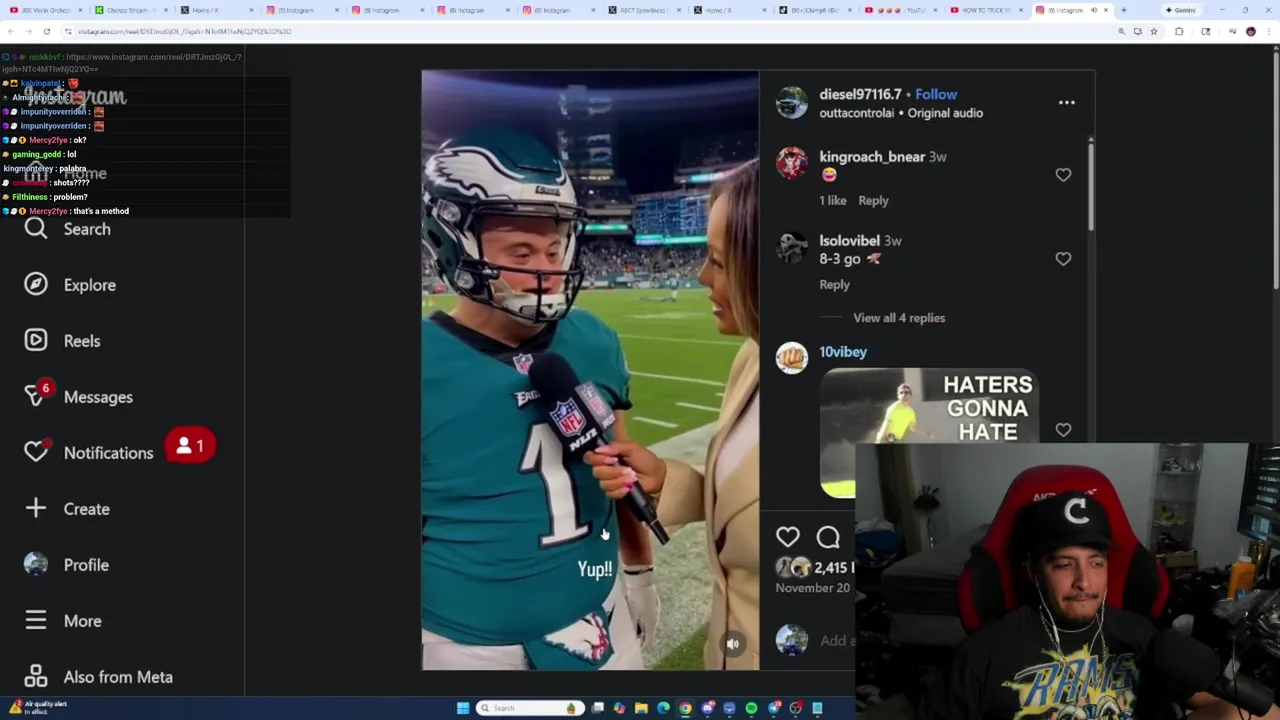Open Spotify from the taskbar
1280x720 pixels.
pyautogui.click(x=751, y=708)
